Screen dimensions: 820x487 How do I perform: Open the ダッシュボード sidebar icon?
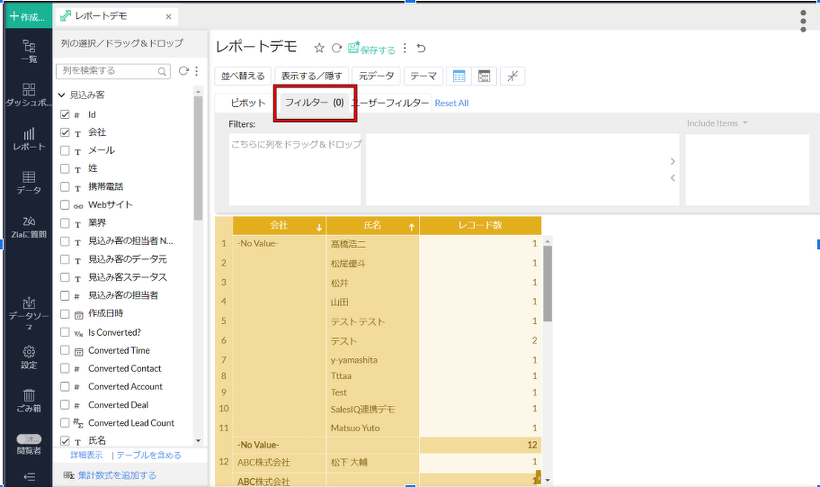click(29, 95)
